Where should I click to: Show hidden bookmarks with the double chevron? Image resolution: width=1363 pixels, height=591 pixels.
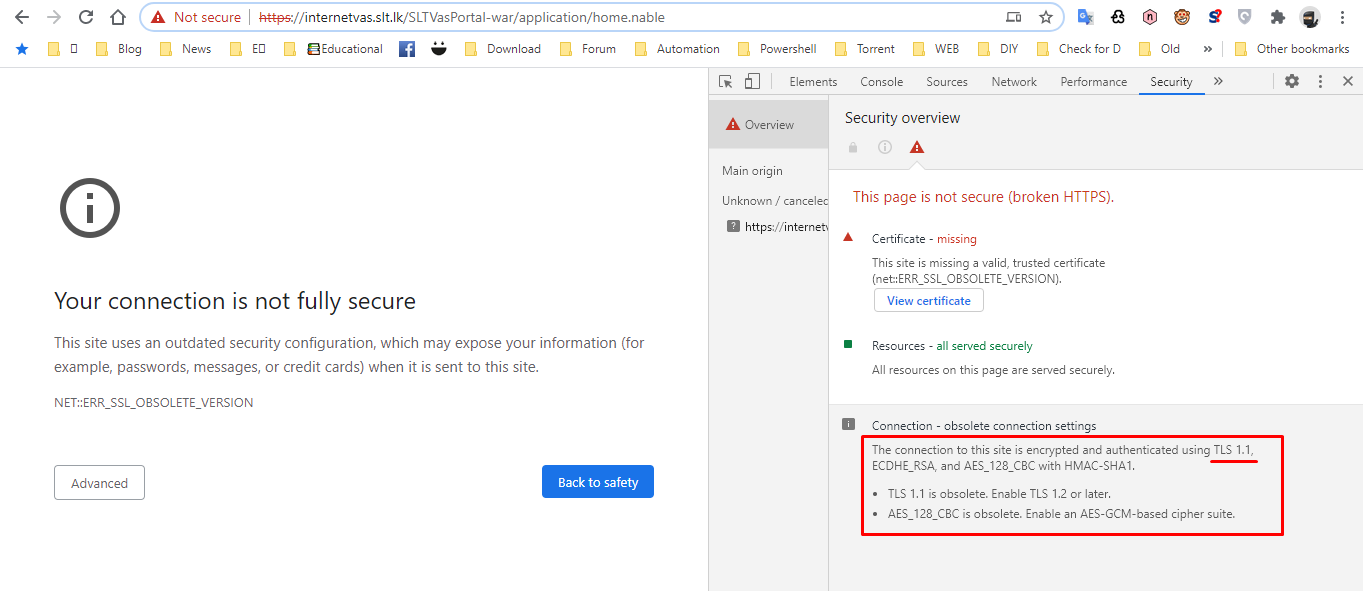click(x=1208, y=49)
